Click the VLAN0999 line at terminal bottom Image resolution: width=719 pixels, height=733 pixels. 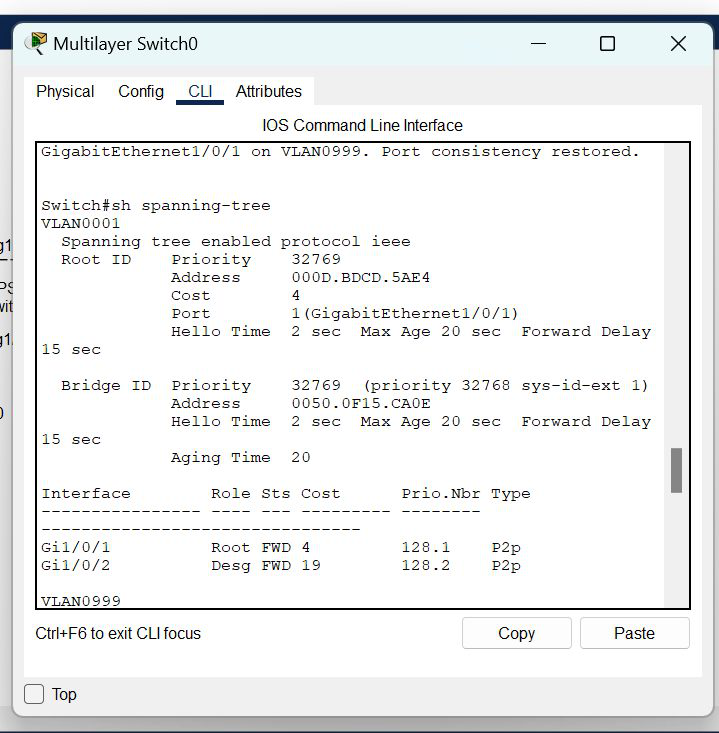[x=81, y=601]
